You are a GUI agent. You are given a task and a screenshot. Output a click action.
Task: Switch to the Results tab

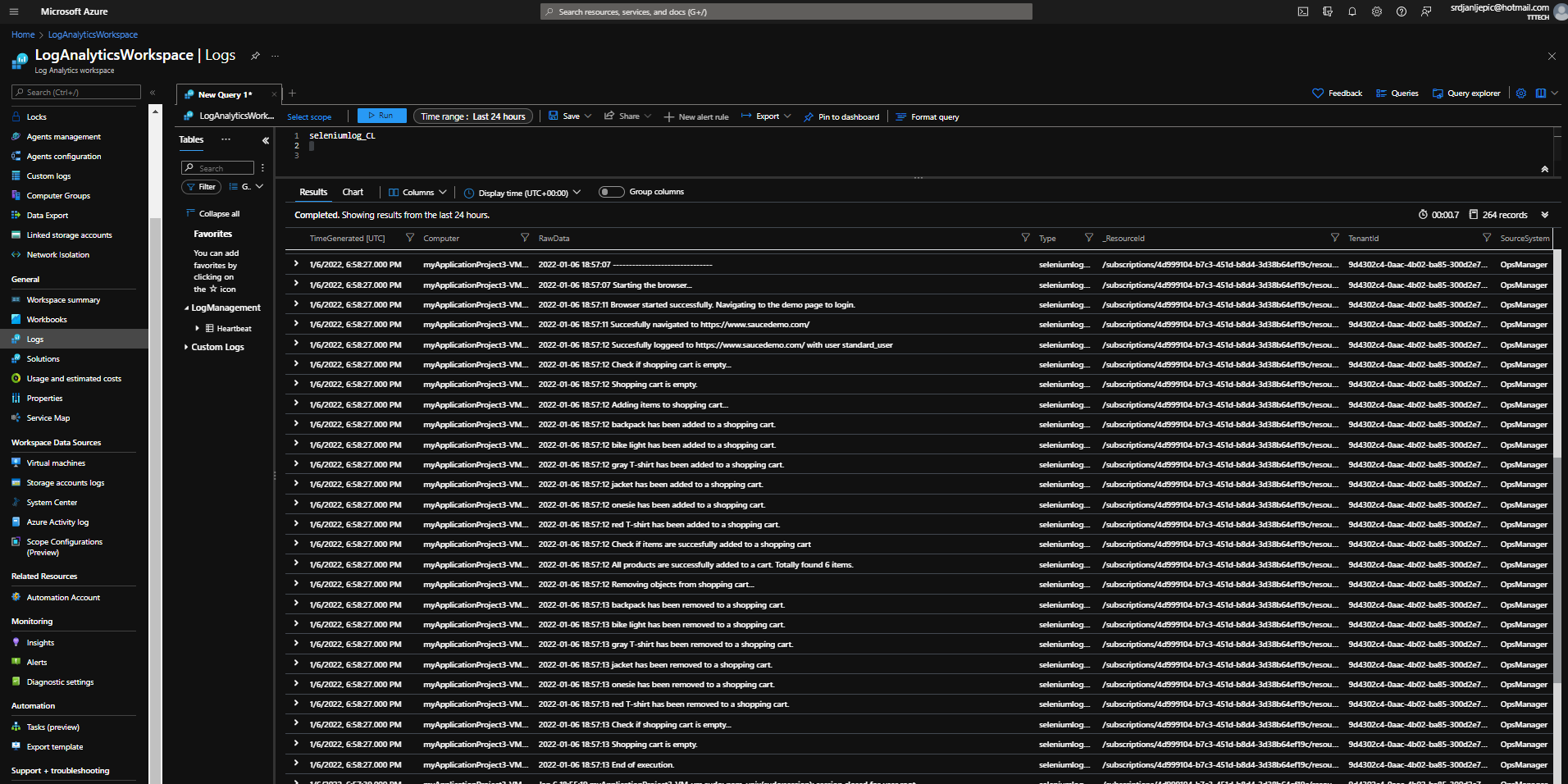[313, 192]
